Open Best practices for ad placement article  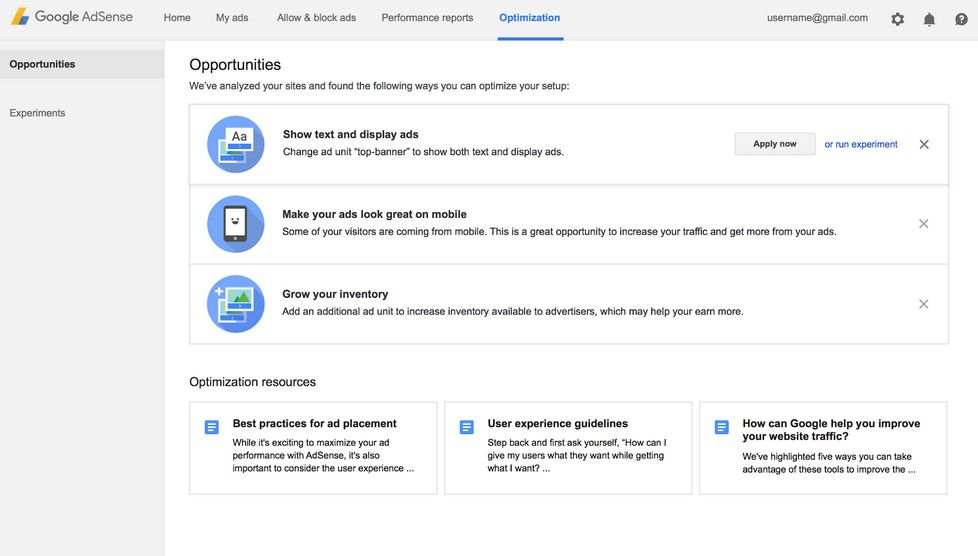point(313,448)
